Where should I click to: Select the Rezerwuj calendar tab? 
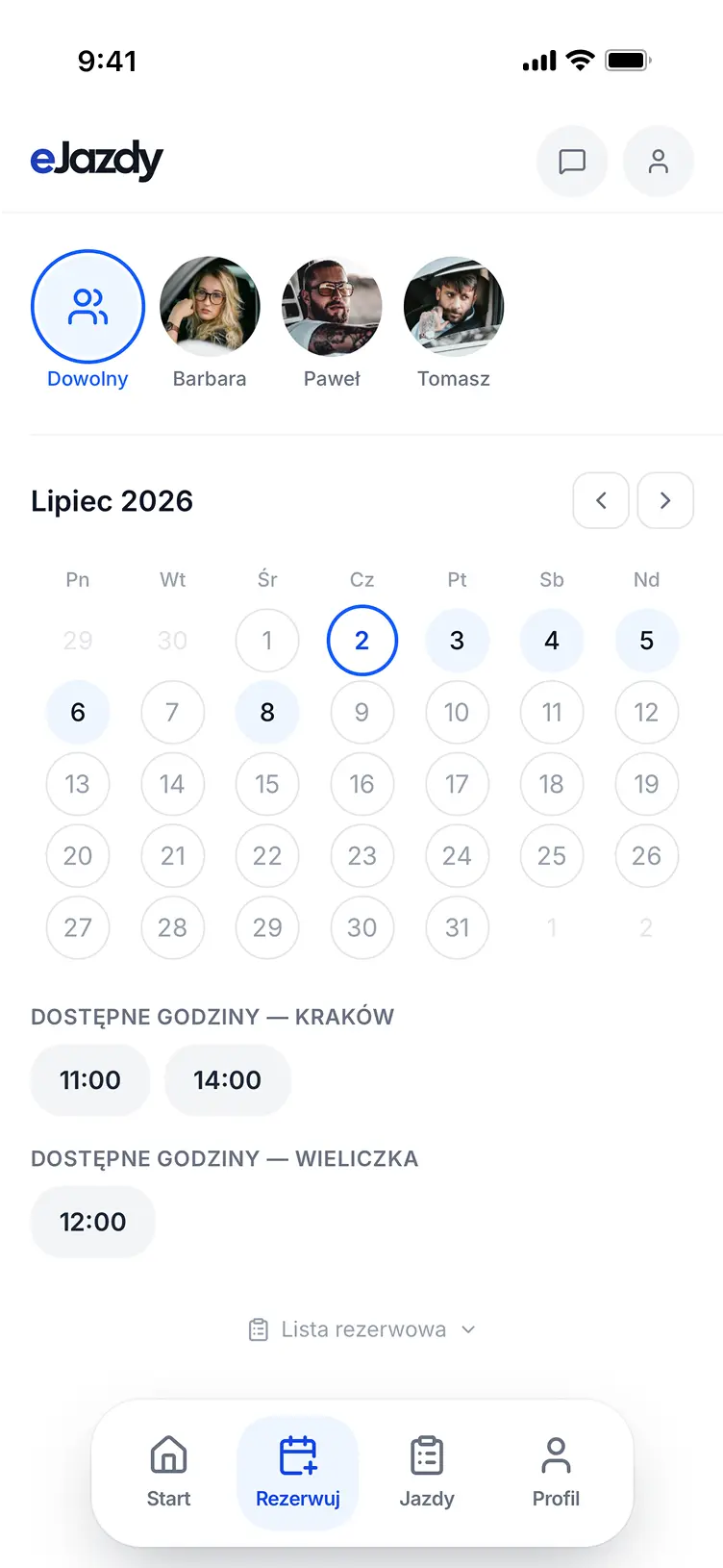[x=298, y=1473]
